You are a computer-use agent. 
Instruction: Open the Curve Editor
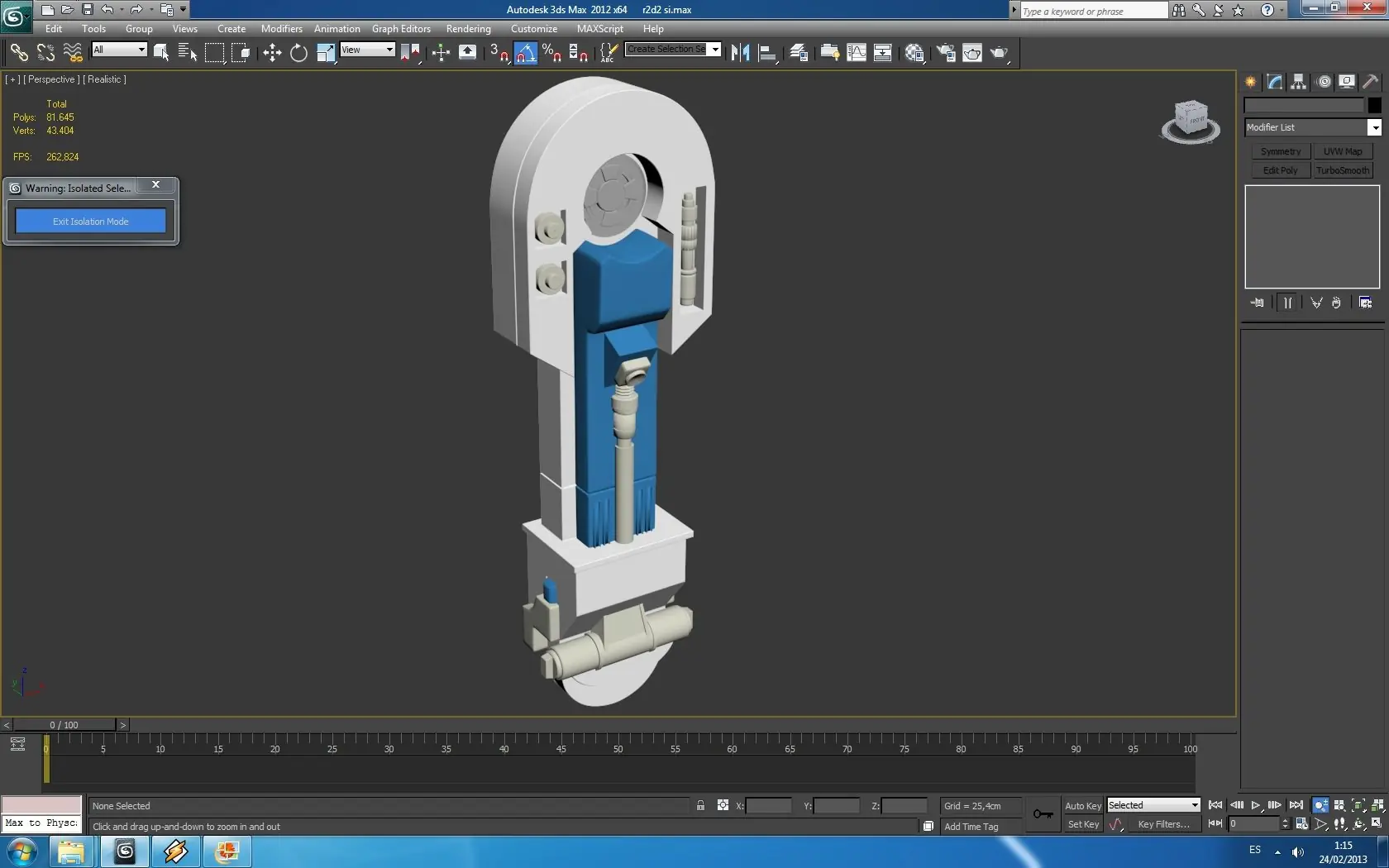click(857, 53)
